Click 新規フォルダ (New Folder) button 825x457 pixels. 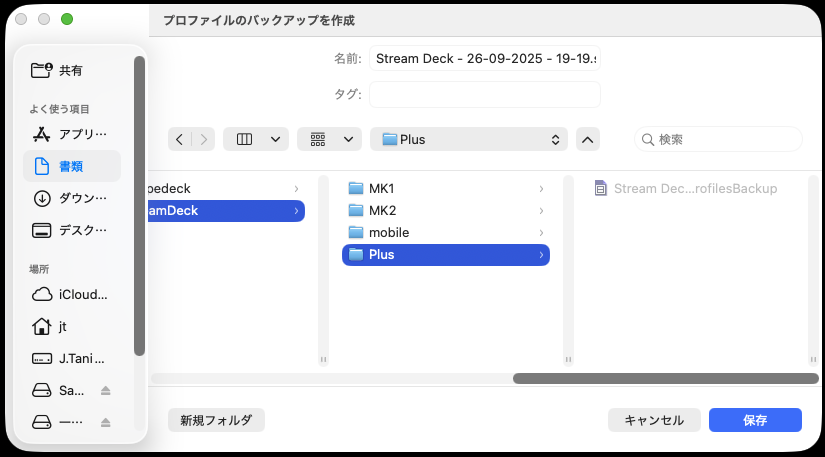pos(216,420)
